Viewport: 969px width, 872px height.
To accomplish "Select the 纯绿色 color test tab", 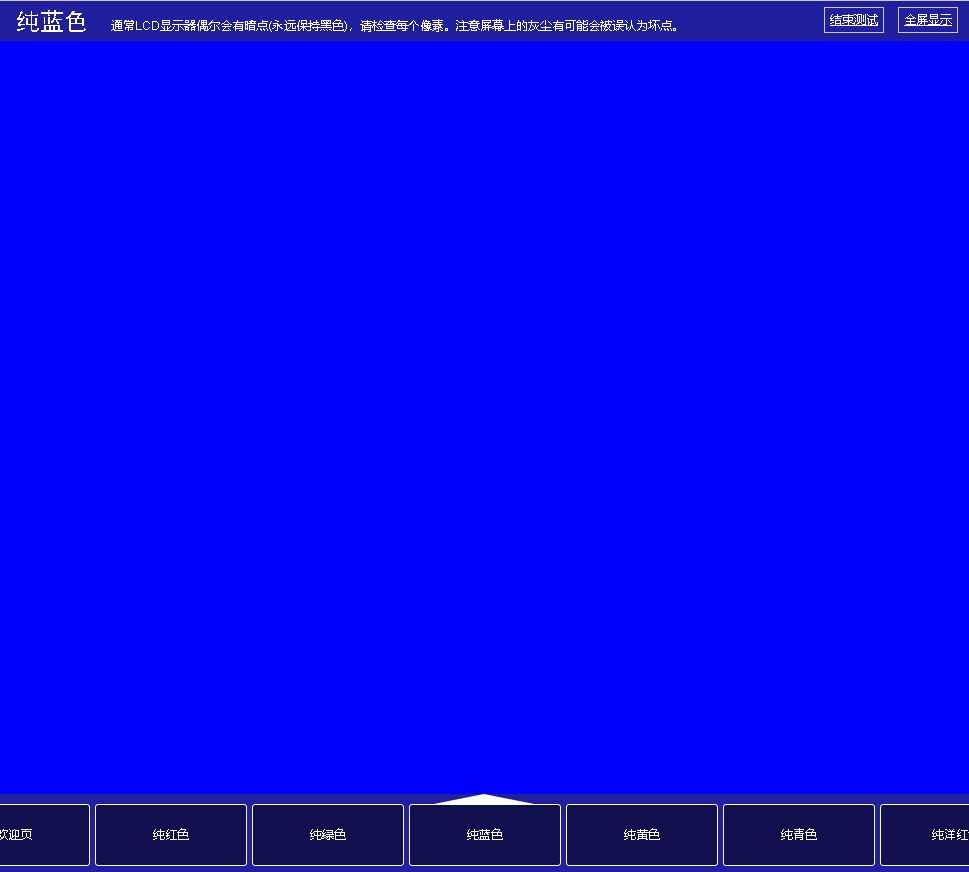I will click(328, 835).
